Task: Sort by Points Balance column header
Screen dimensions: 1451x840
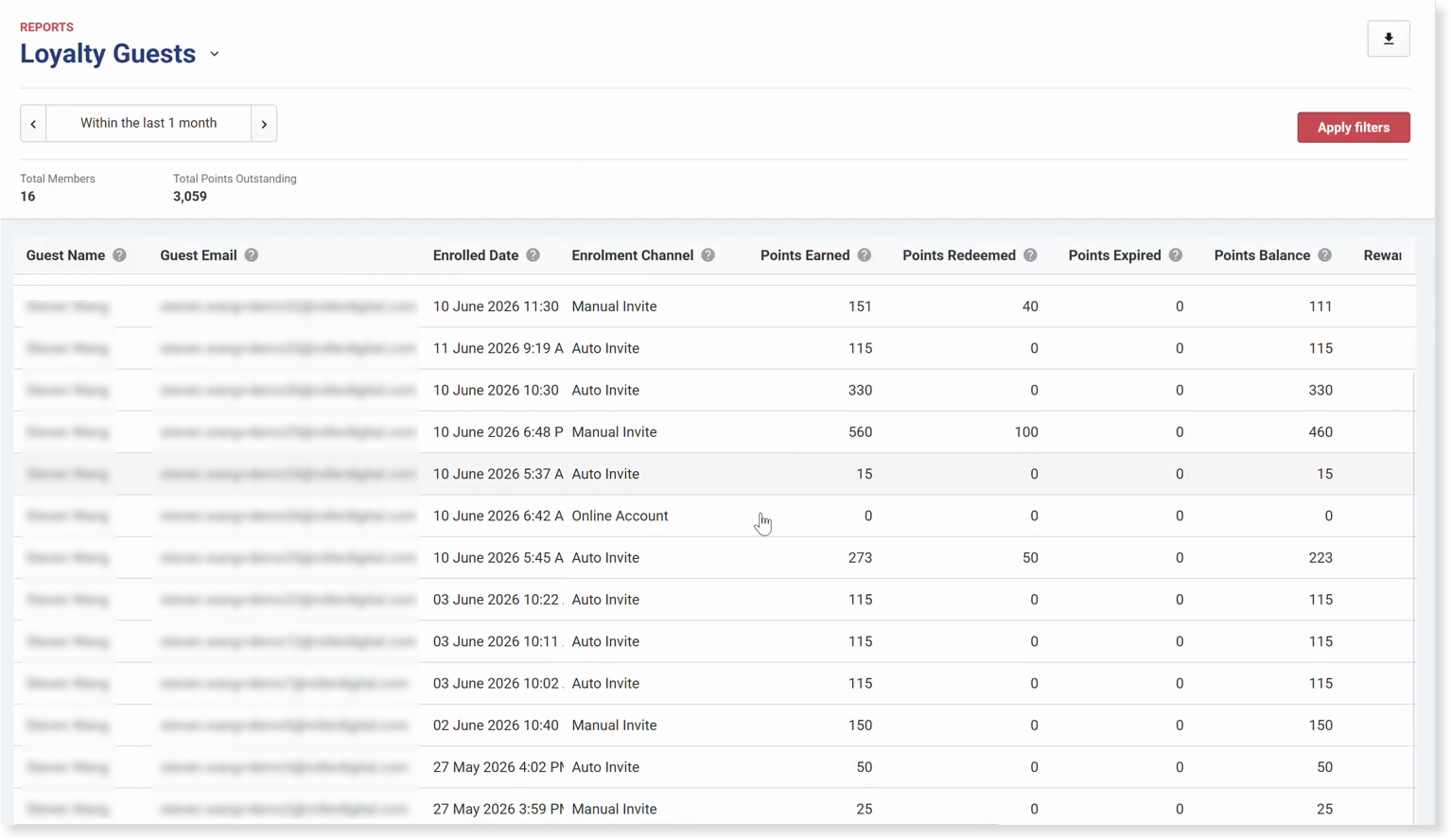Action: [x=1262, y=255]
